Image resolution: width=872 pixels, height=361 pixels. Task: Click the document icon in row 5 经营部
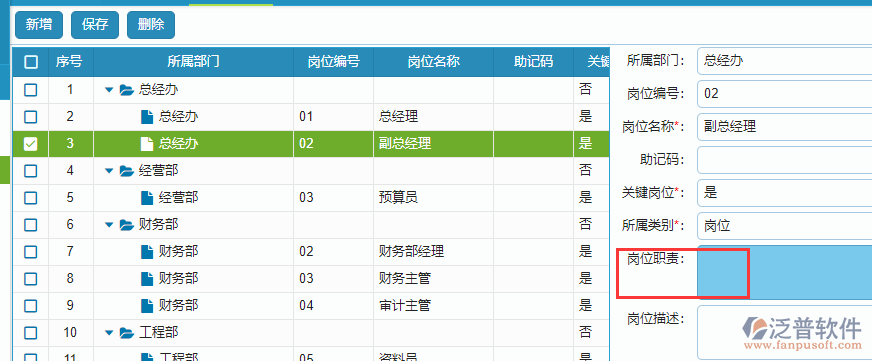click(146, 197)
